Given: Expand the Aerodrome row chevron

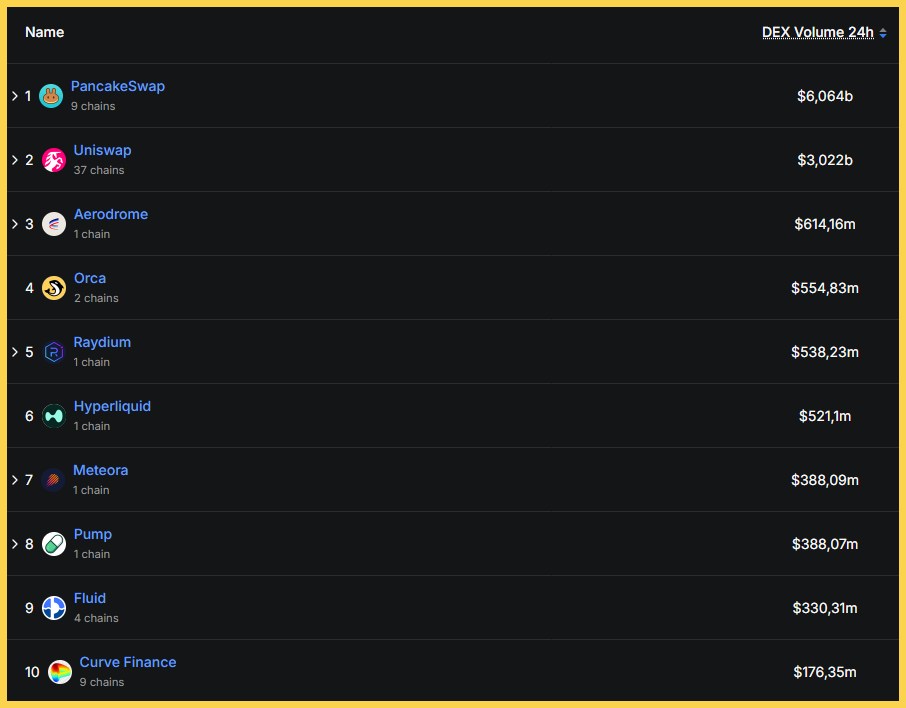Looking at the screenshot, I should [x=15, y=224].
